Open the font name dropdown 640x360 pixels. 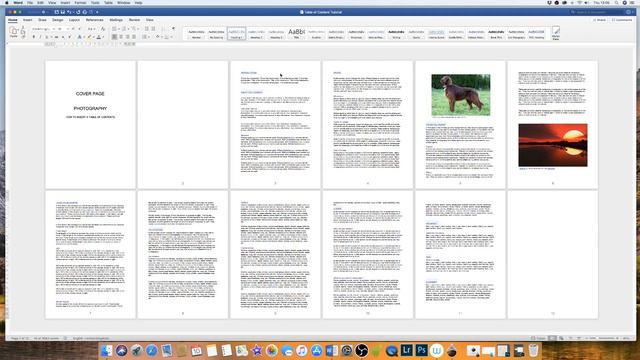[x=53, y=29]
